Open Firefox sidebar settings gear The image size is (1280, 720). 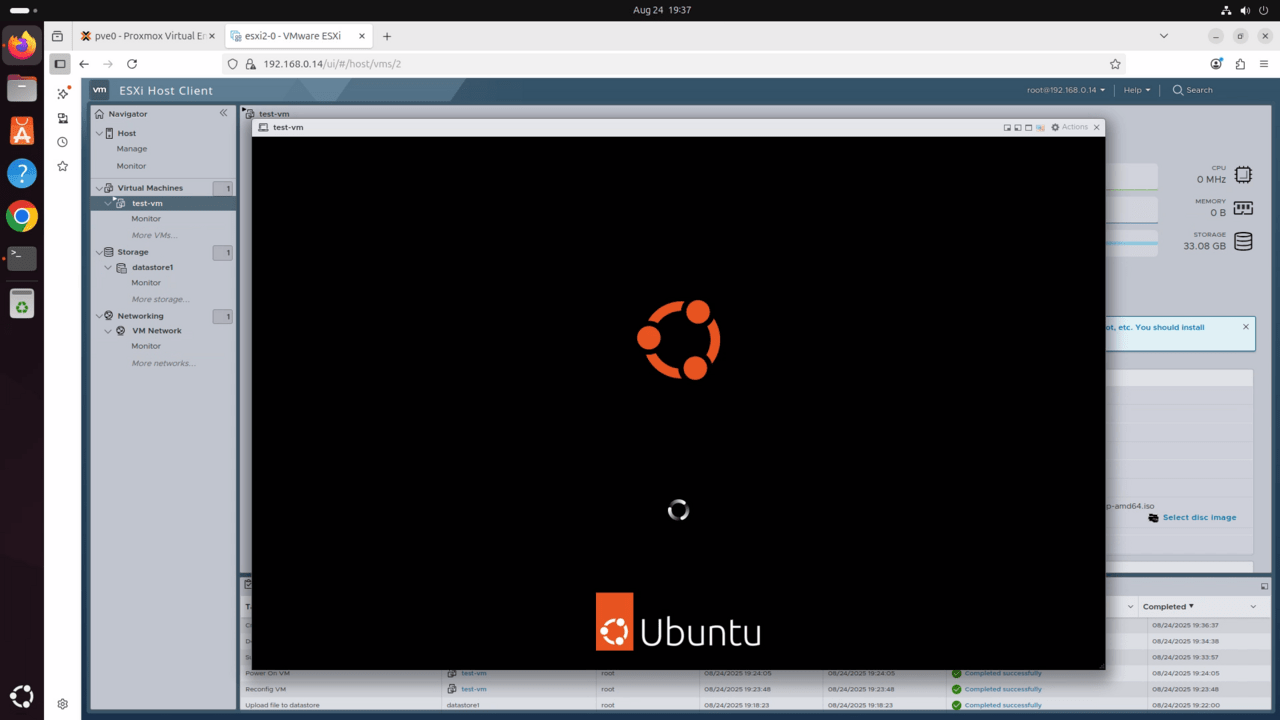click(x=62, y=704)
